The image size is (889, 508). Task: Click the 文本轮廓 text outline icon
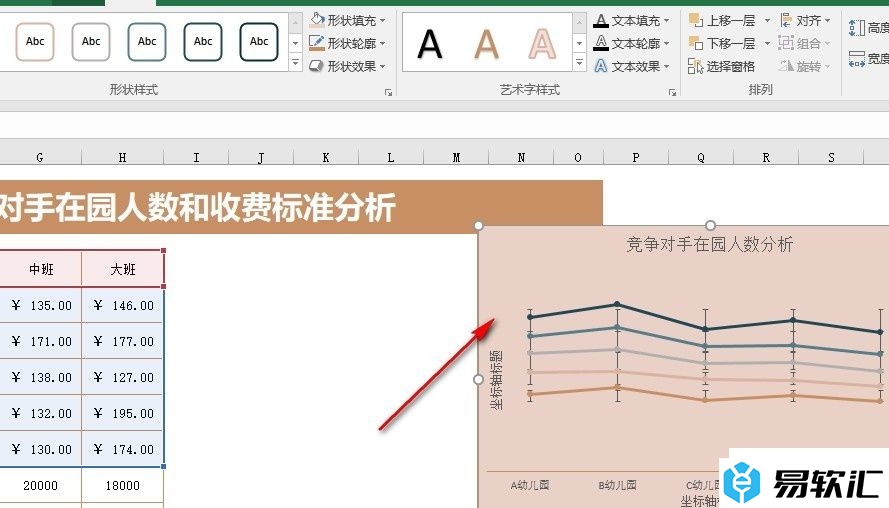[601, 43]
